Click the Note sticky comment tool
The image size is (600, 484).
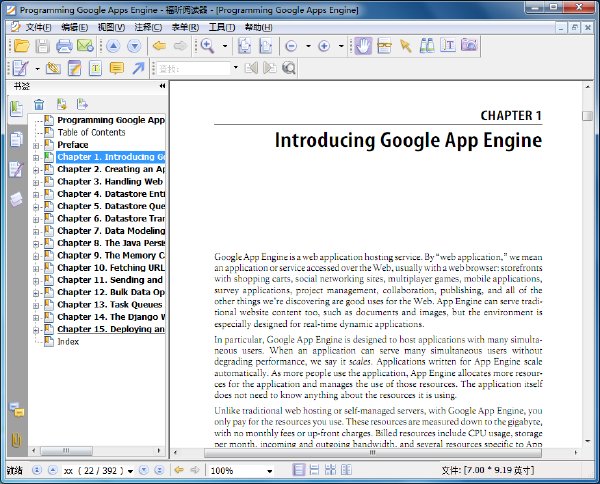(117, 68)
